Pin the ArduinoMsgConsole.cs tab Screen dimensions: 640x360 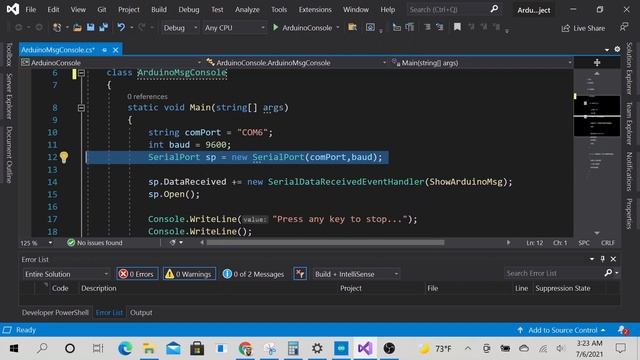point(105,50)
